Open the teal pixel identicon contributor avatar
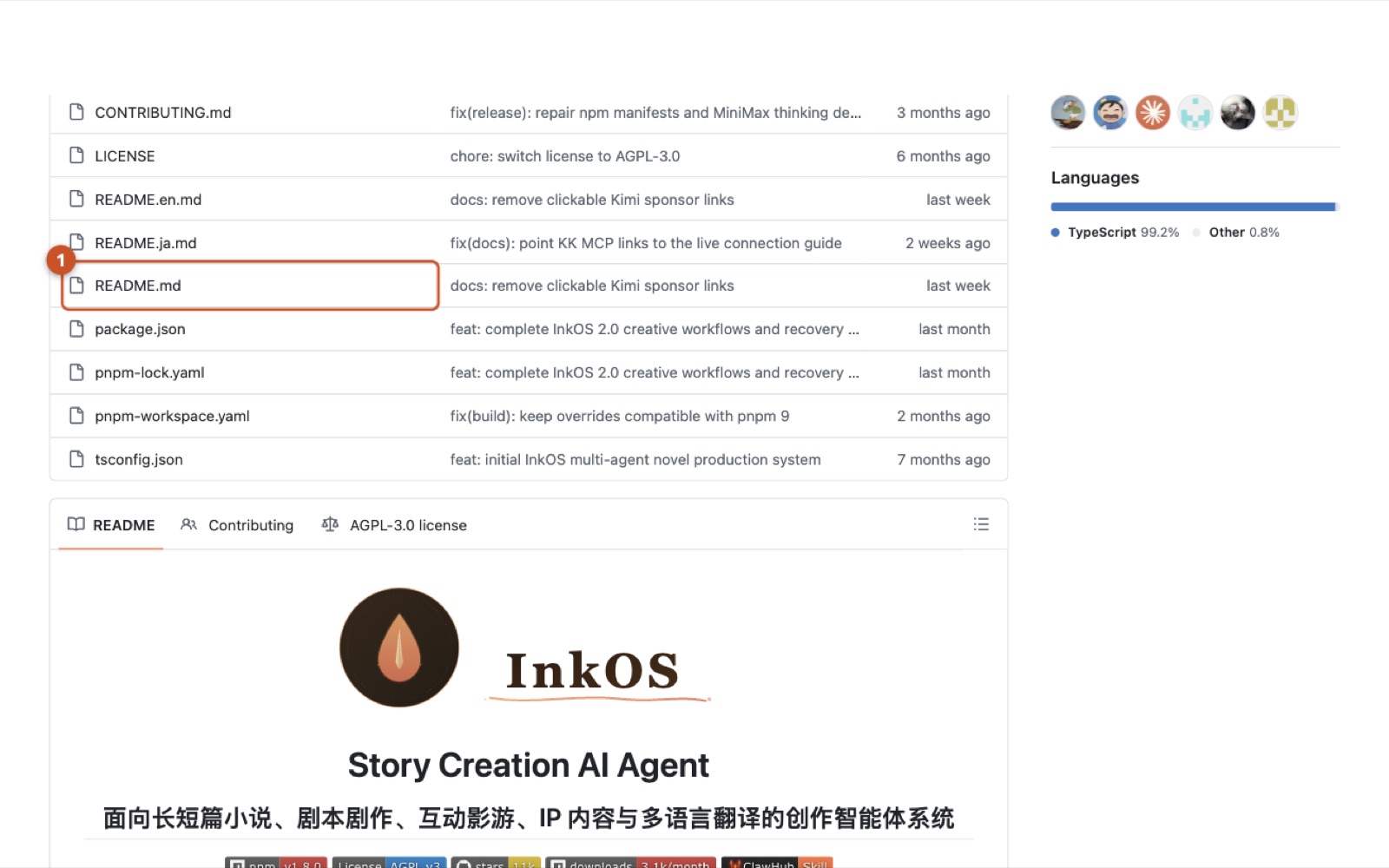1389x868 pixels. [x=1195, y=113]
